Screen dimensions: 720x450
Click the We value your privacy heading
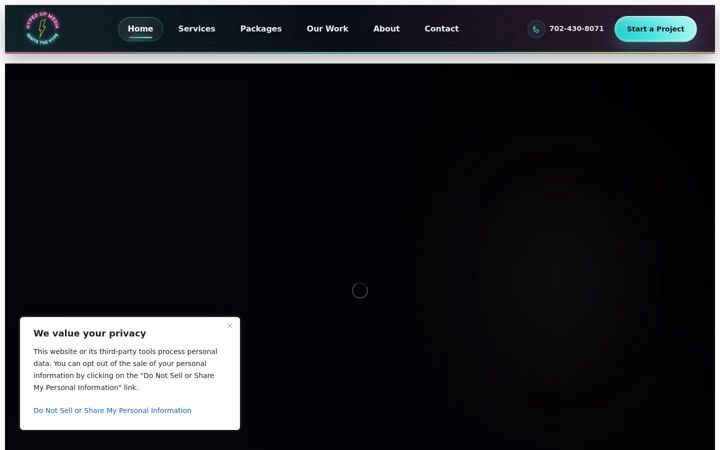pos(90,333)
